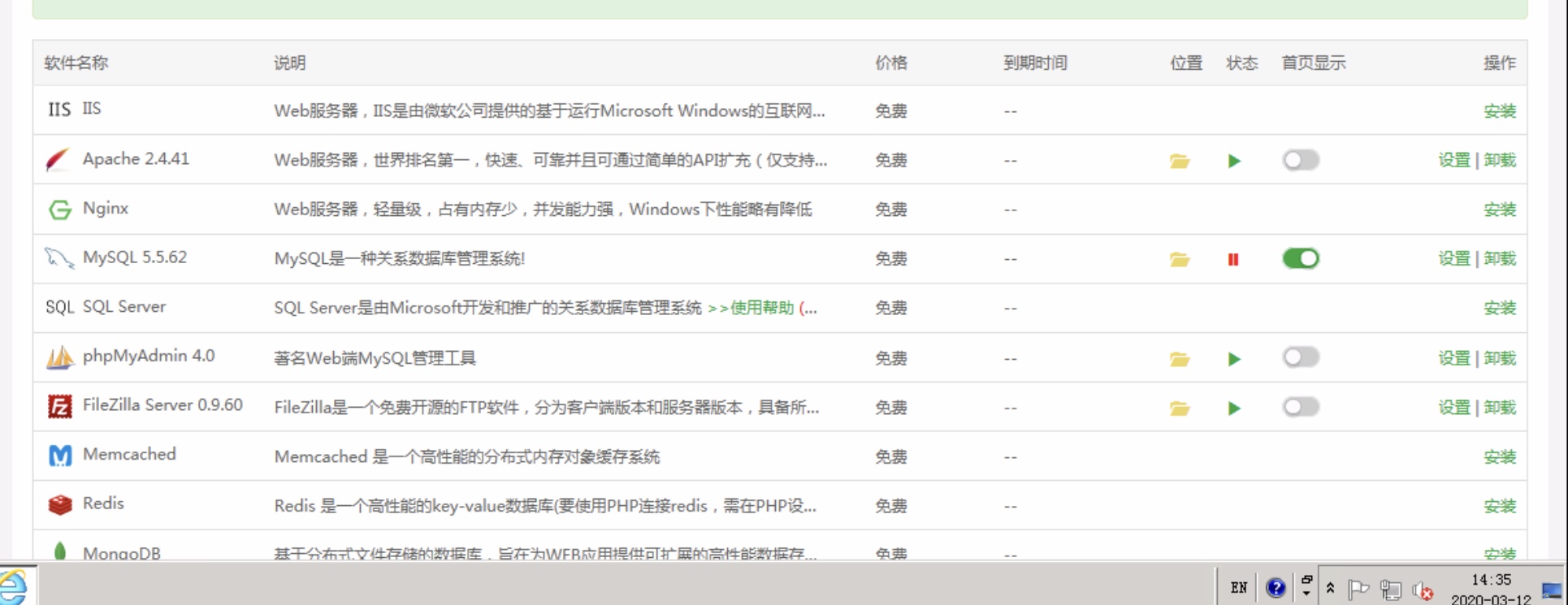Screen dimensions: 1568x605
Task: Click the 软件名称 column header
Action: point(76,63)
